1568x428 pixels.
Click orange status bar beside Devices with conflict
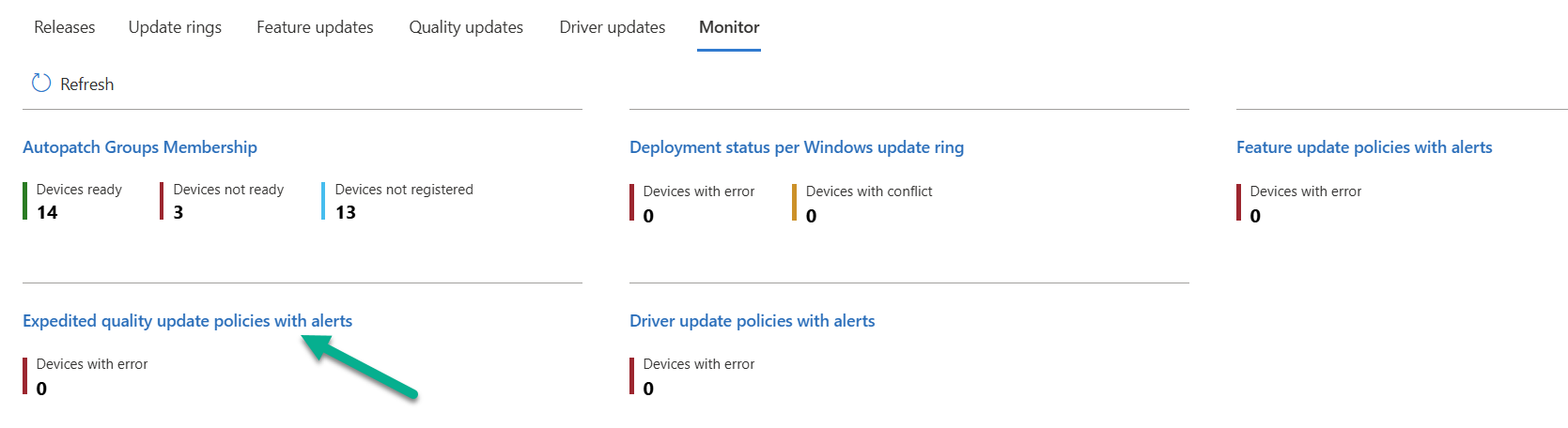[794, 203]
